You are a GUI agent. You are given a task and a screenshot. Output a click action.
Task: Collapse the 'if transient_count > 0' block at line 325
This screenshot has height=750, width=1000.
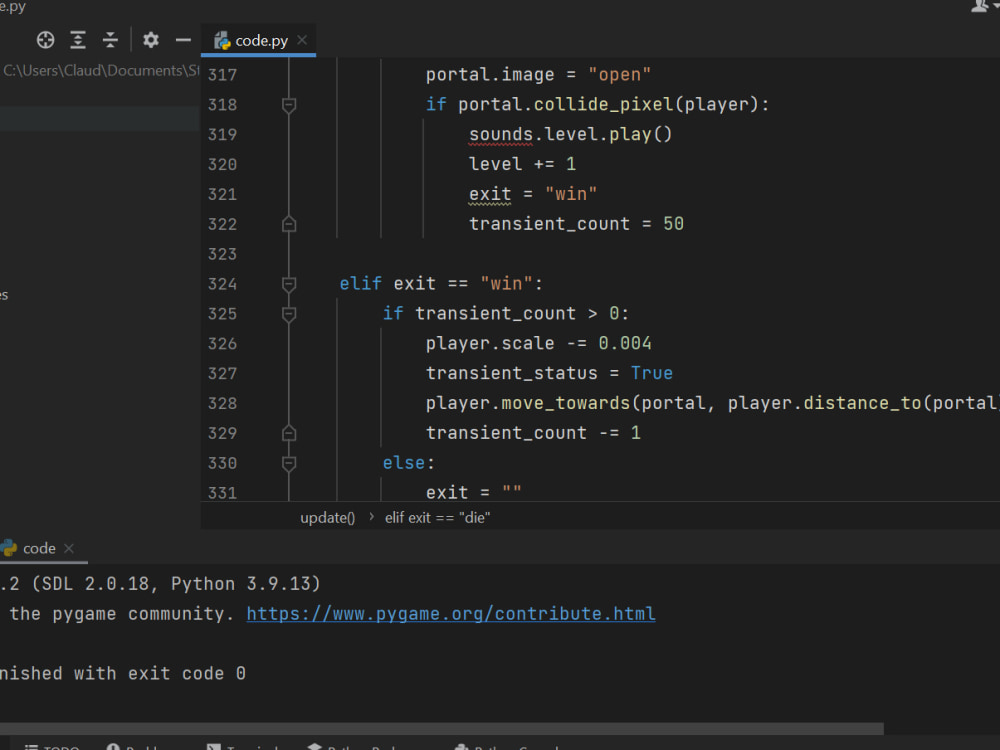pos(289,314)
